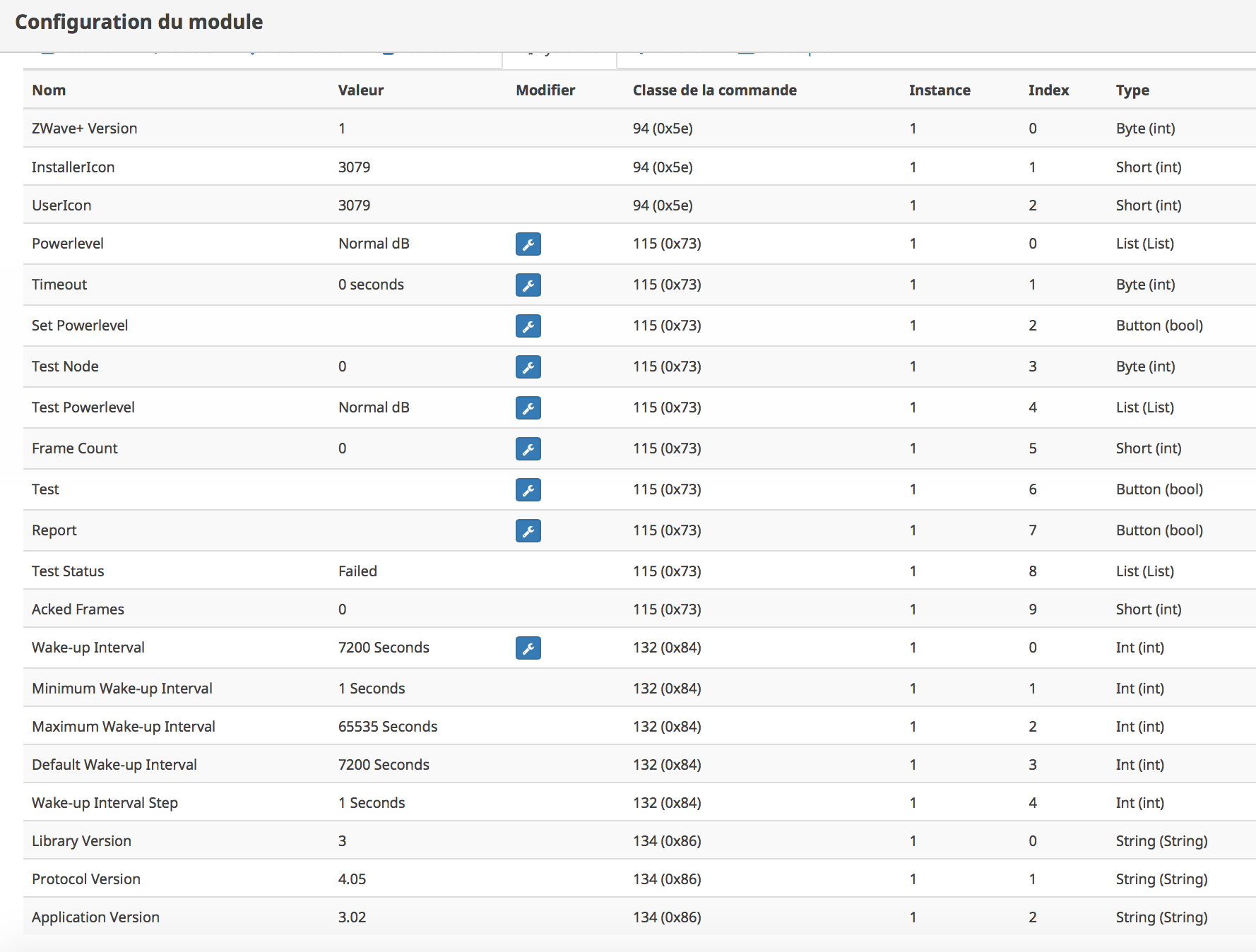Viewport: 1256px width, 952px height.
Task: Click the Type column header
Action: 1132,90
